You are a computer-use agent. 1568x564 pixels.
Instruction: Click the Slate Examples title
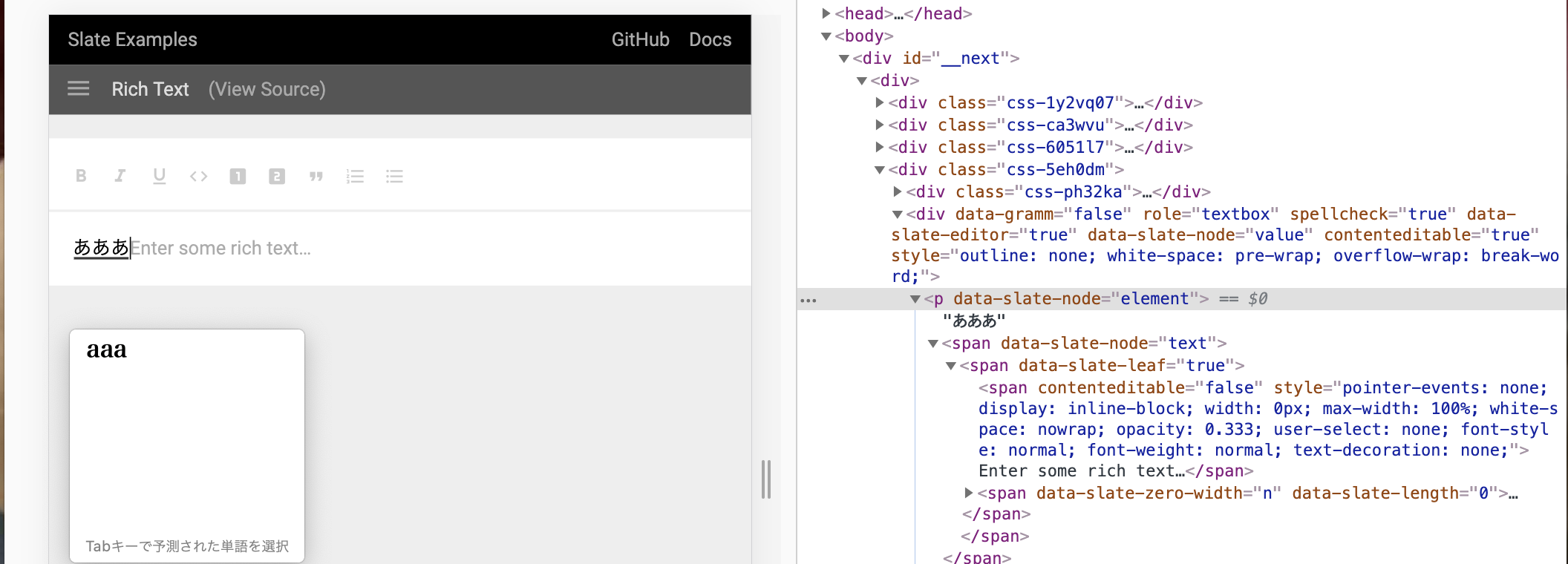[133, 39]
